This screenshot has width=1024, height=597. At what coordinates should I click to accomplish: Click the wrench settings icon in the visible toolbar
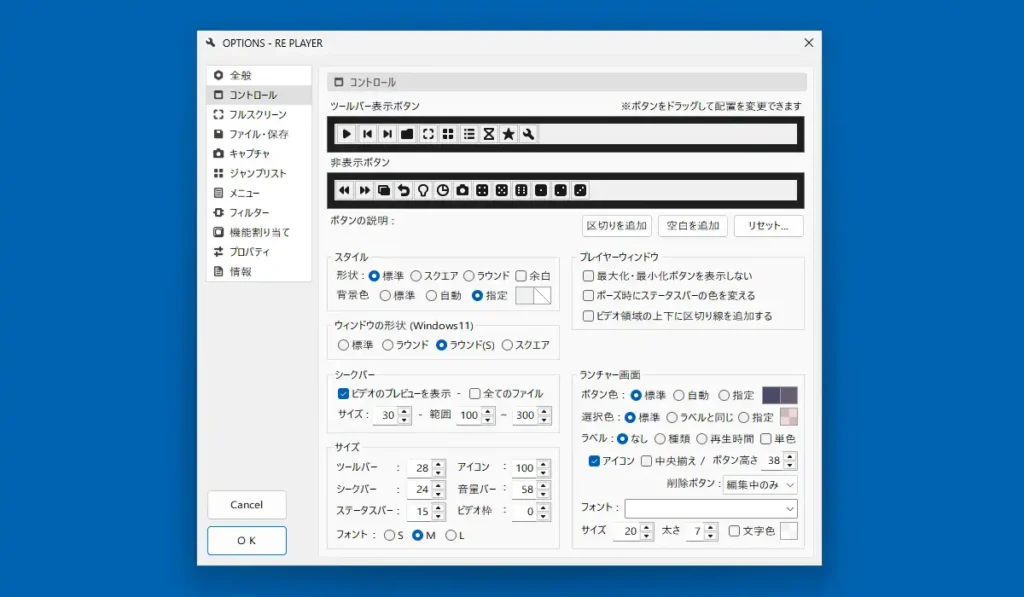[x=529, y=133]
